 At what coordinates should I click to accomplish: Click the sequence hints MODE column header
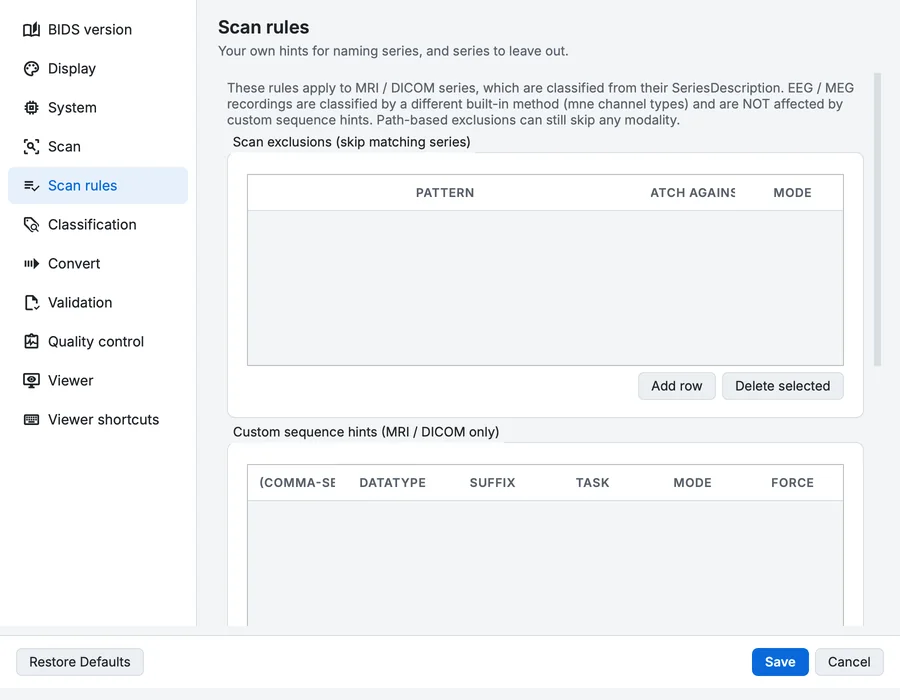tap(692, 483)
